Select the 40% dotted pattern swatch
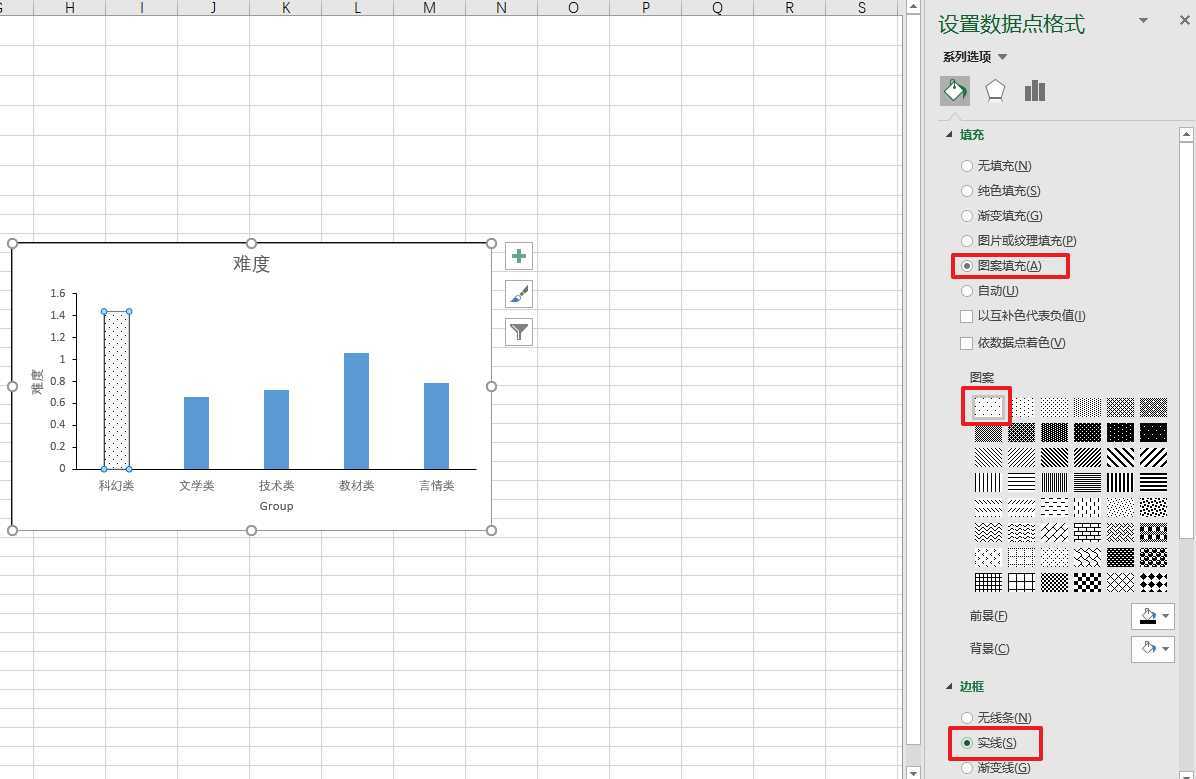Viewport: 1196px width, 779px height. 1153,407
